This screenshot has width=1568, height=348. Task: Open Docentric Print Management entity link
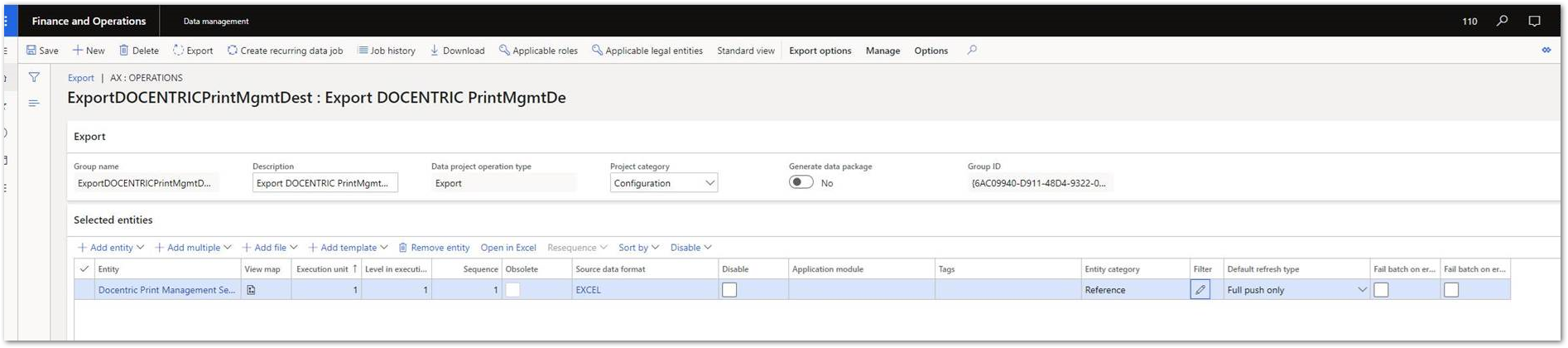[x=166, y=290]
